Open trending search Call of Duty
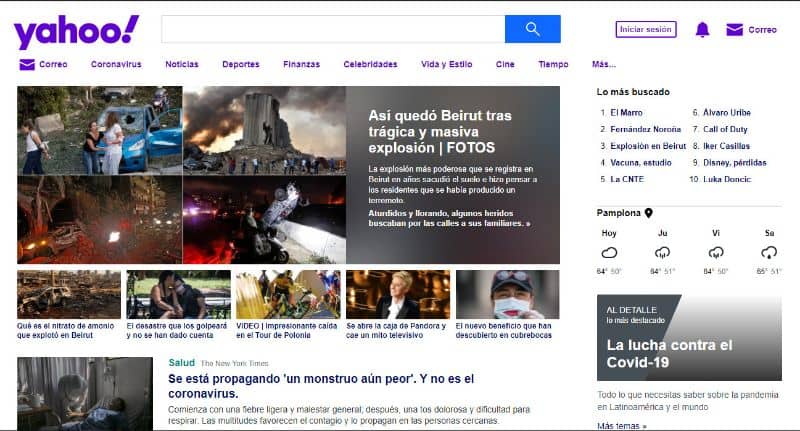 pos(725,130)
